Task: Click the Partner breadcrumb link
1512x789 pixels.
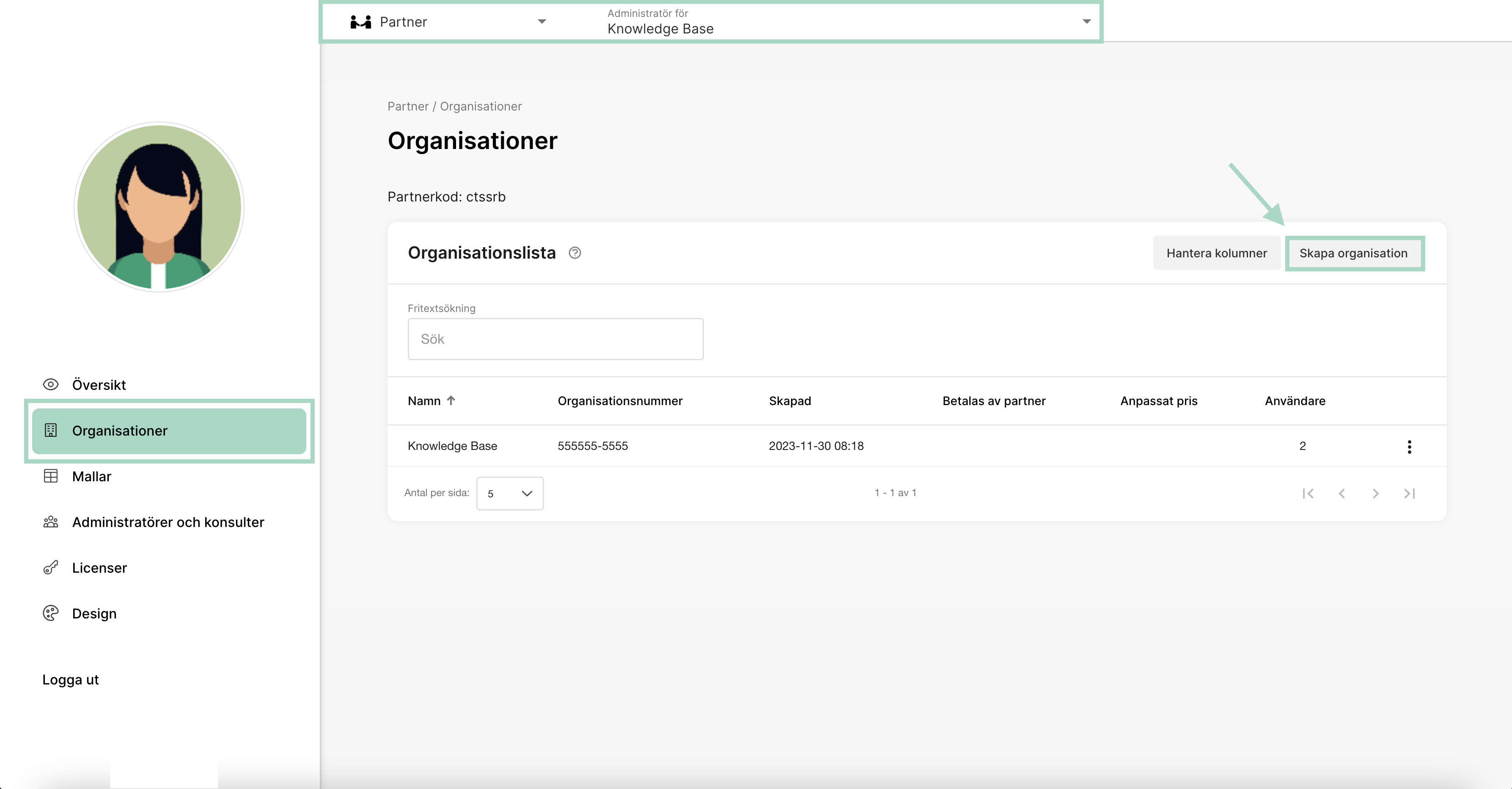Action: pyautogui.click(x=408, y=106)
